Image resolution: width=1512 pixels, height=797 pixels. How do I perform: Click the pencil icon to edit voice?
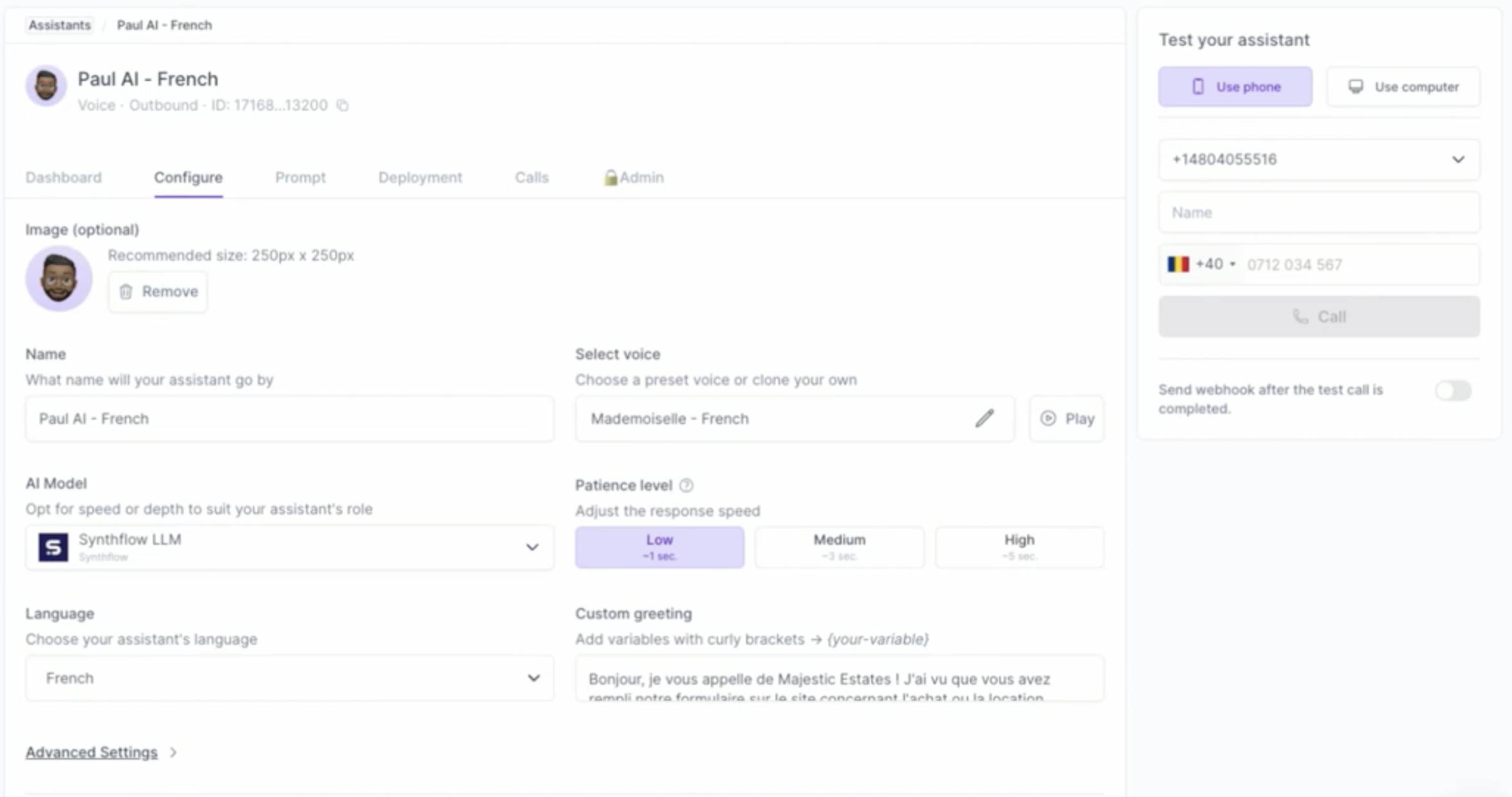984,418
